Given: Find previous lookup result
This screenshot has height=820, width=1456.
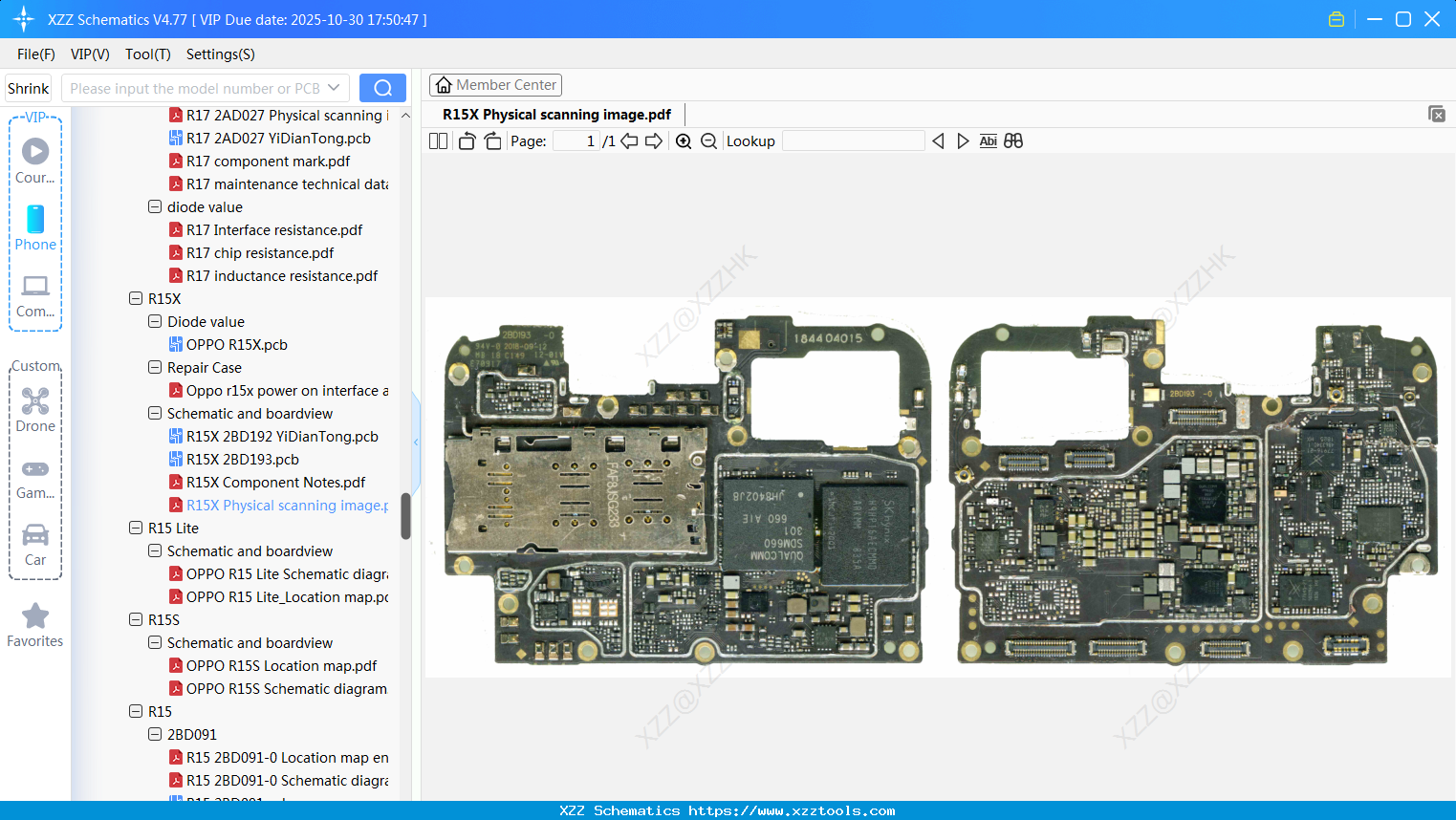Looking at the screenshot, I should click(x=938, y=141).
